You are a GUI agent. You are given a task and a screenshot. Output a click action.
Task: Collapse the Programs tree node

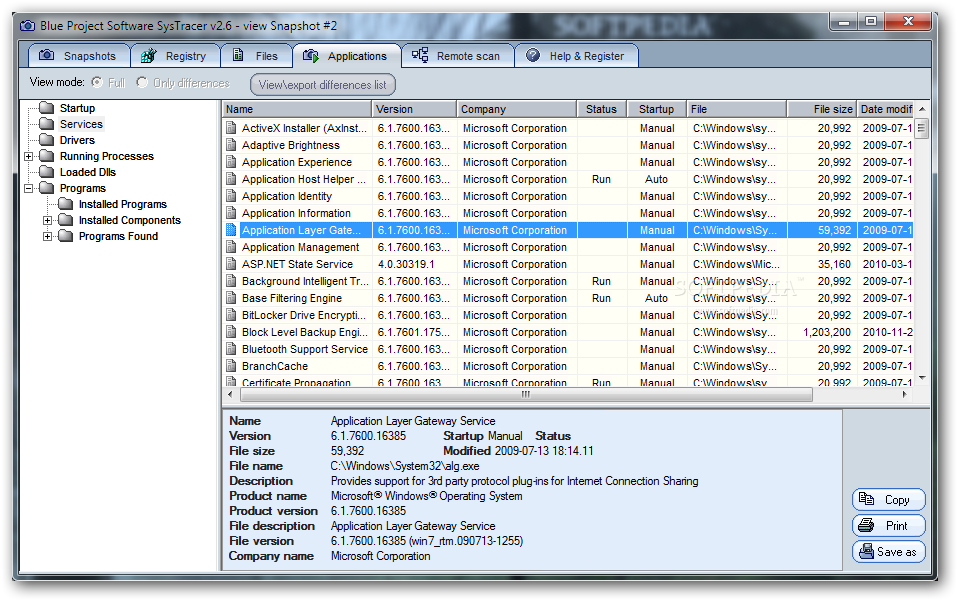coord(28,188)
